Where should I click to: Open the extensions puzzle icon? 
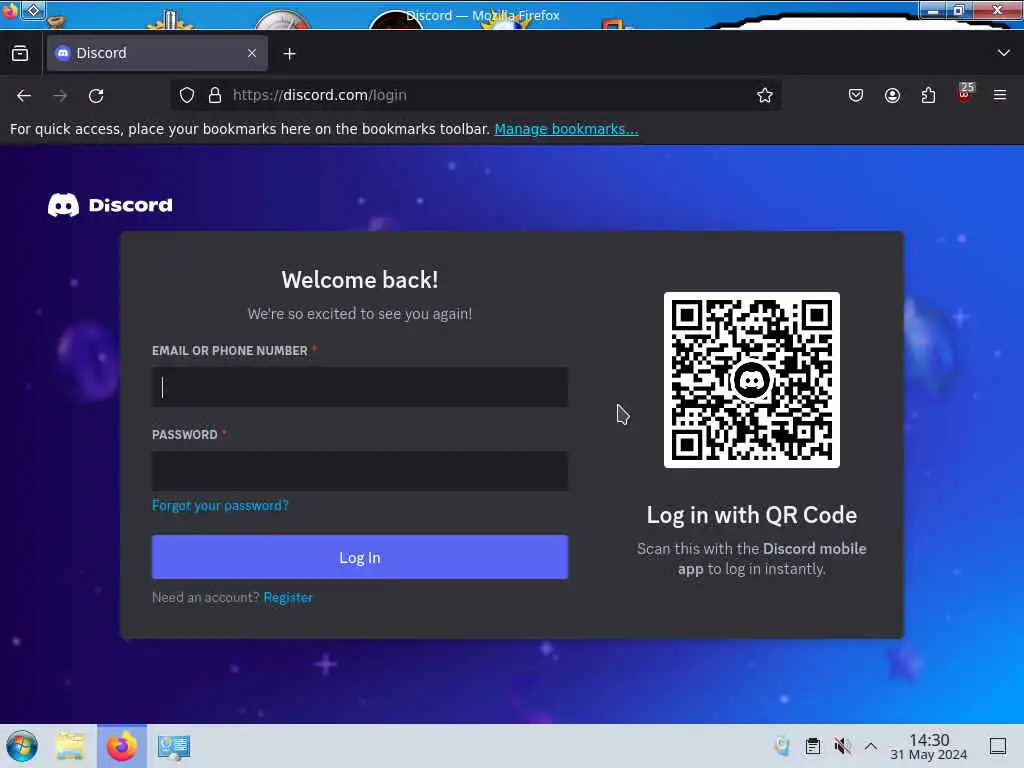tap(928, 95)
